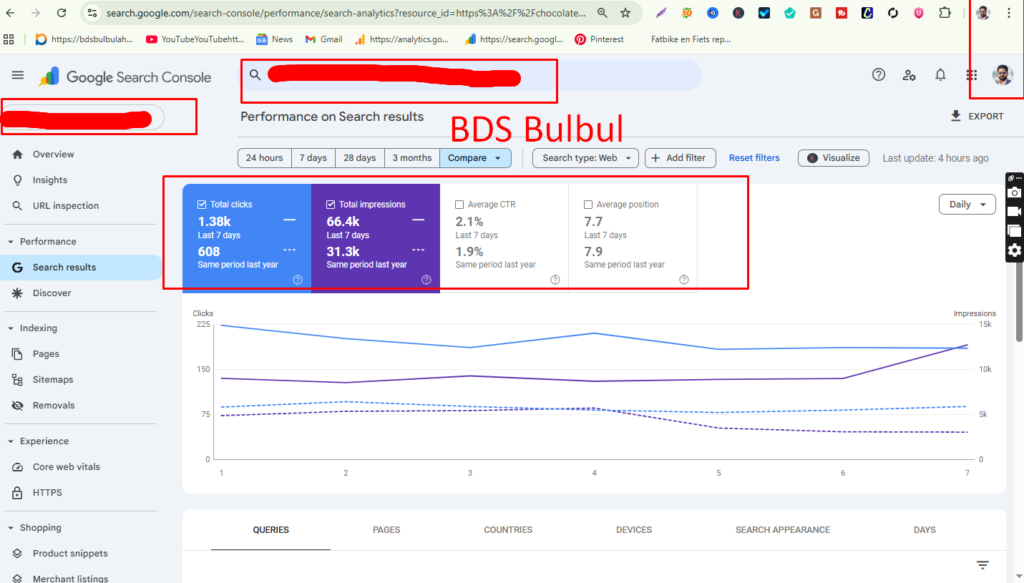Toggle the Visualize switch
The height and width of the screenshot is (583, 1024).
[833, 157]
